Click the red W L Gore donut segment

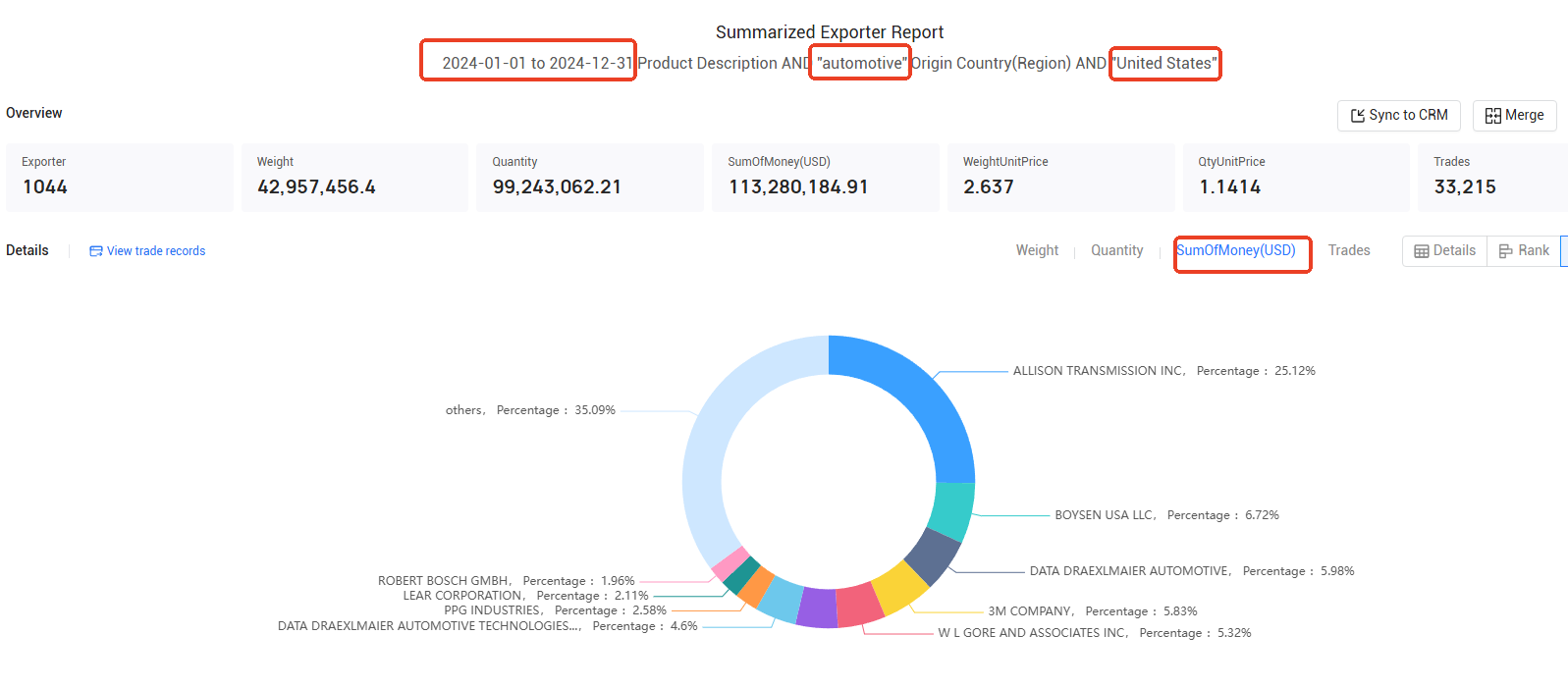(859, 606)
